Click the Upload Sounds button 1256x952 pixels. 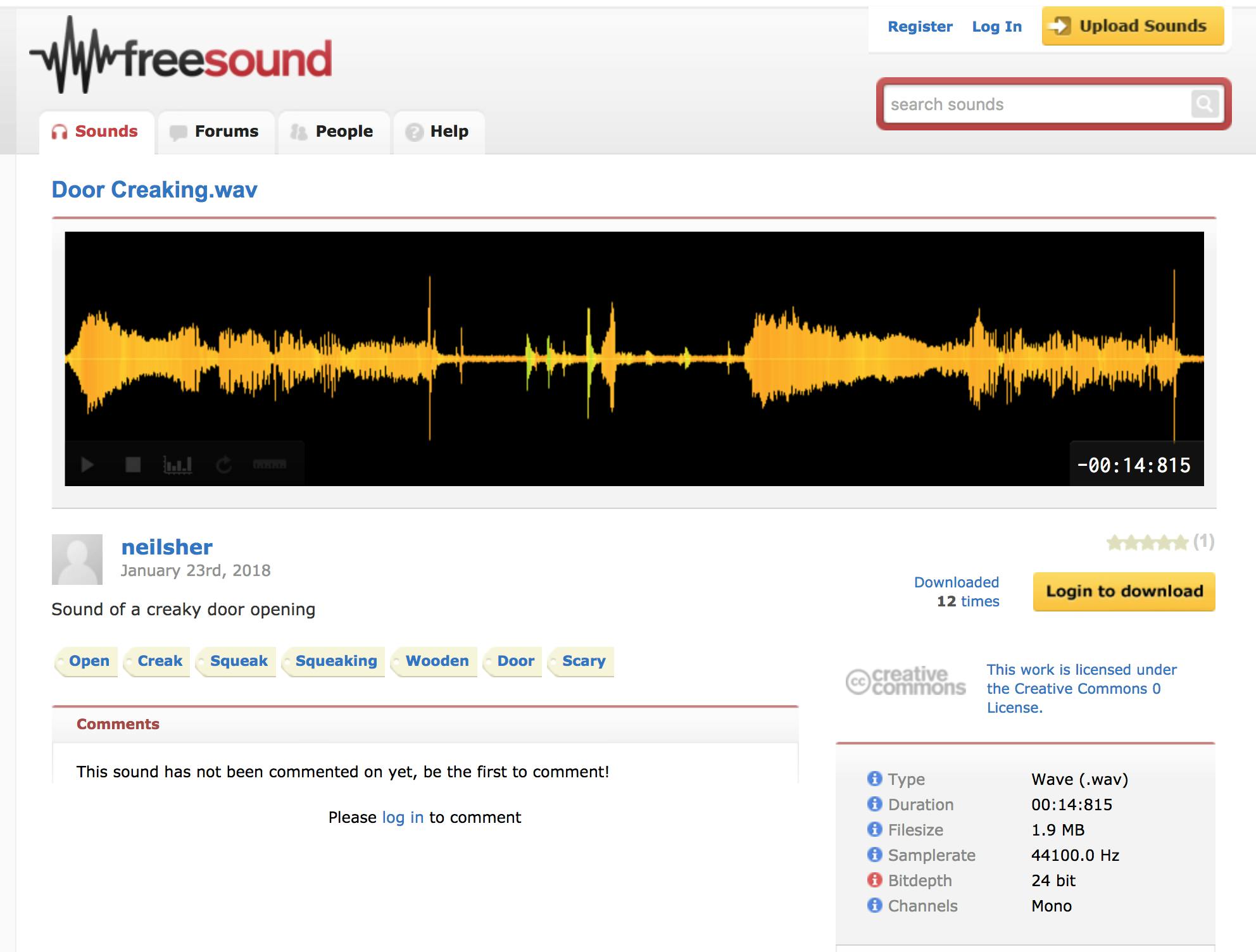tap(1133, 26)
